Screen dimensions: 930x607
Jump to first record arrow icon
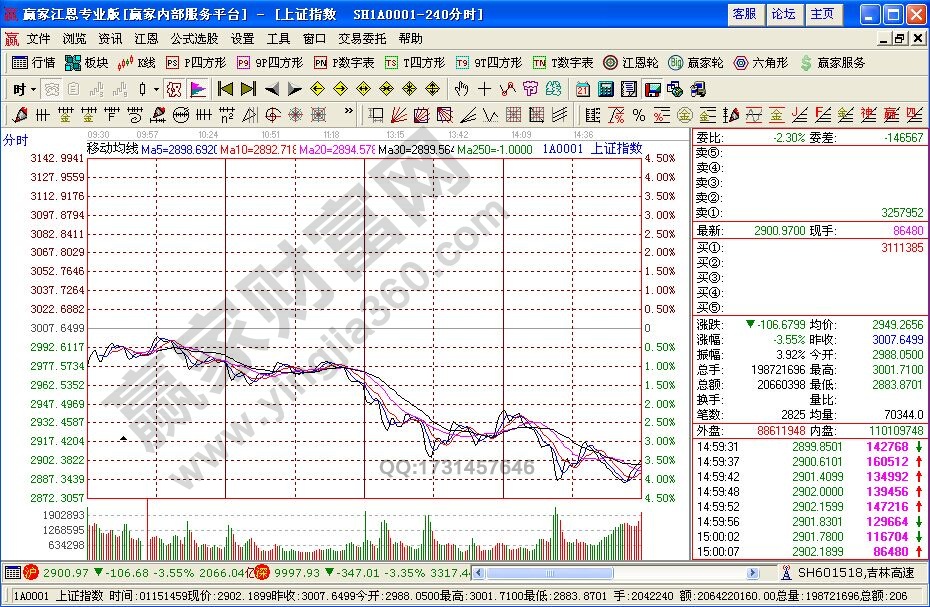click(225, 89)
